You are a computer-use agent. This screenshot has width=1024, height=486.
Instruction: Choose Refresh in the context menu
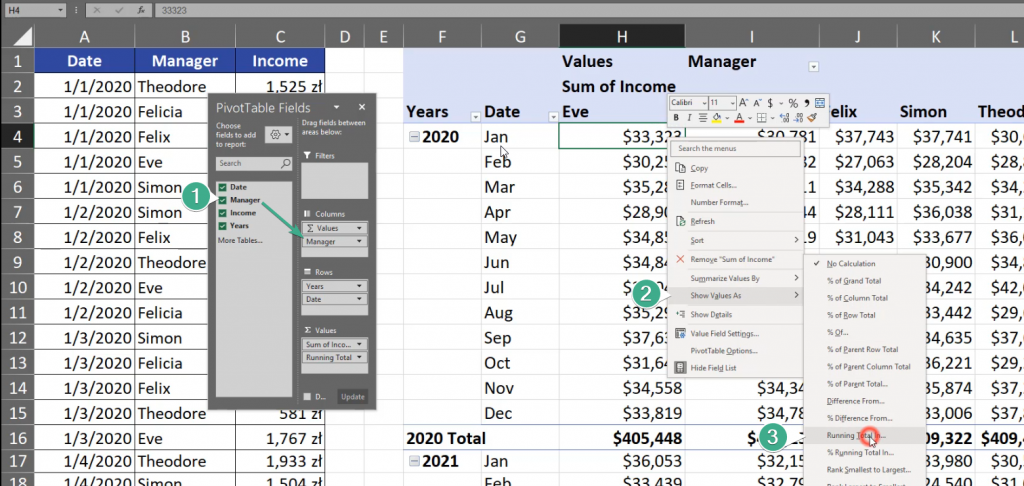coord(702,221)
